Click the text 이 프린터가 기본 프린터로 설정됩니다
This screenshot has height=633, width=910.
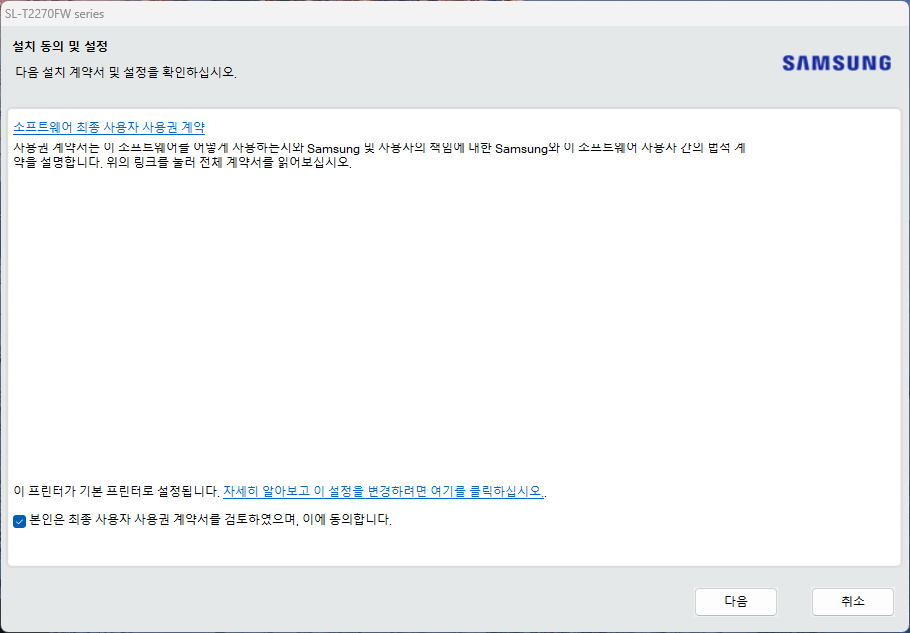[117, 491]
